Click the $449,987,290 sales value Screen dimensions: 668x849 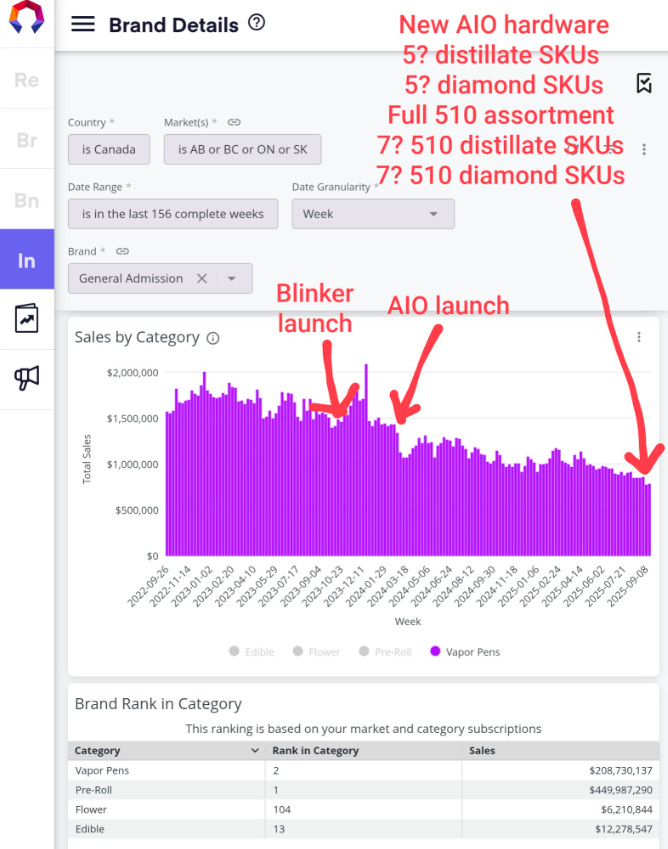[620, 789]
